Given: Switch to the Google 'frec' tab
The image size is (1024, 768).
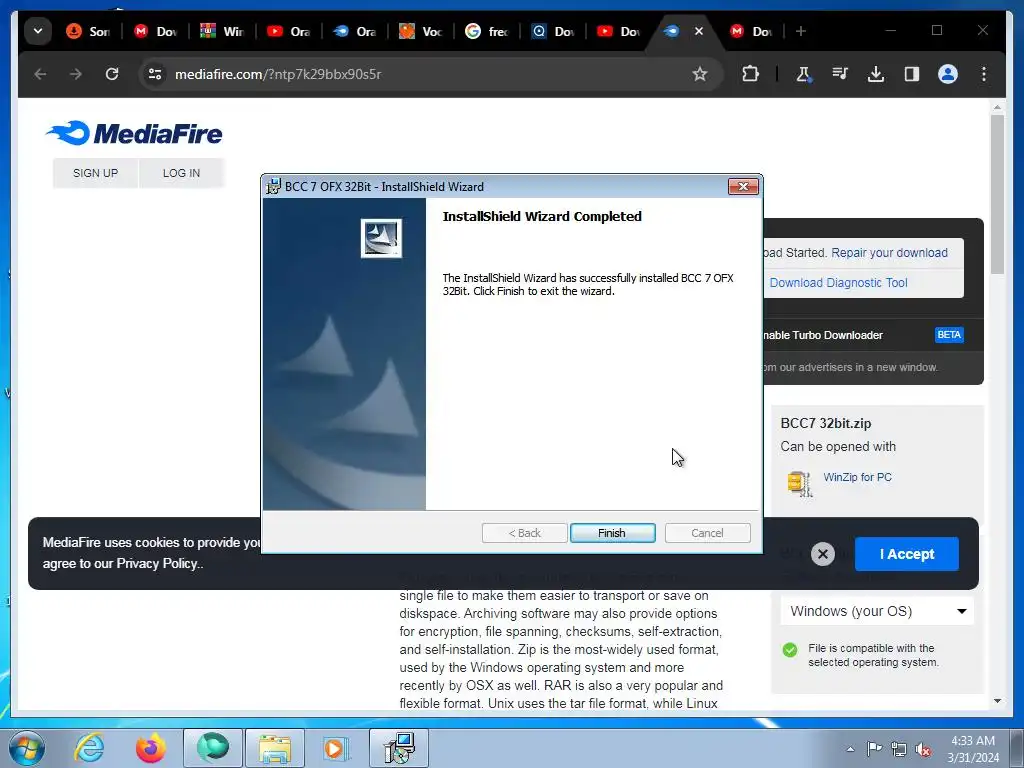Looking at the screenshot, I should (487, 31).
